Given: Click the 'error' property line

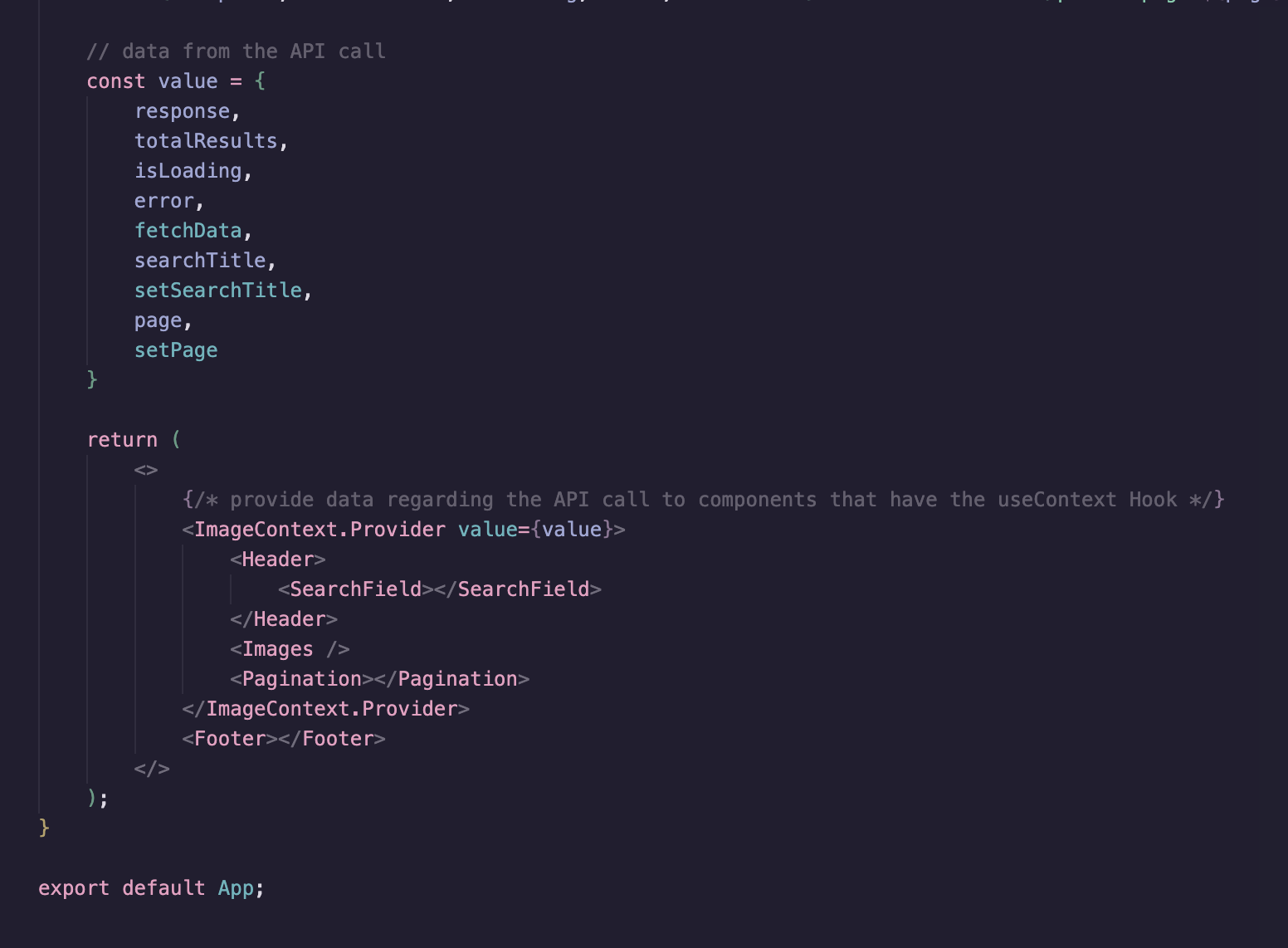Looking at the screenshot, I should tap(163, 201).
